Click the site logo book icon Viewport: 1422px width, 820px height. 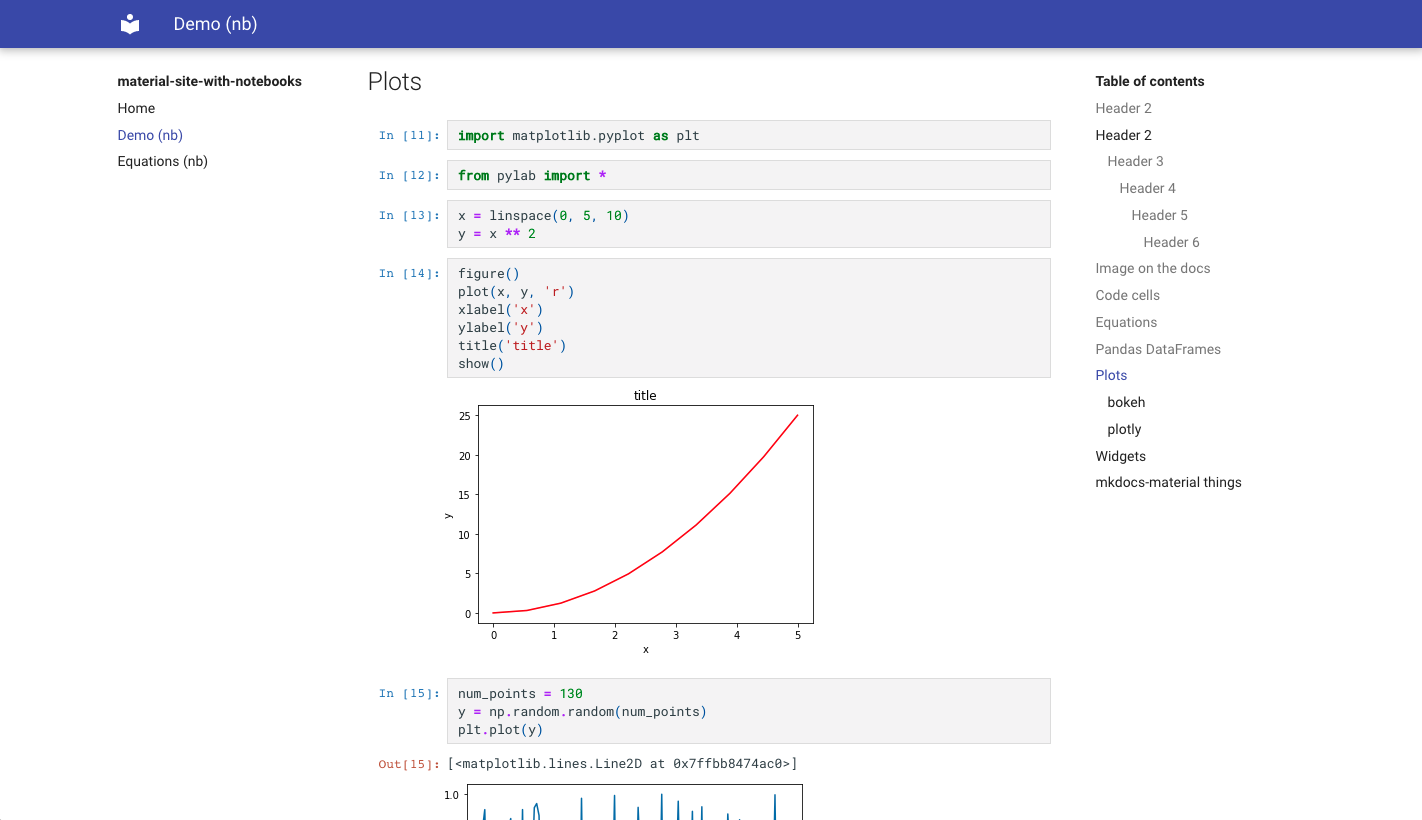click(x=129, y=23)
